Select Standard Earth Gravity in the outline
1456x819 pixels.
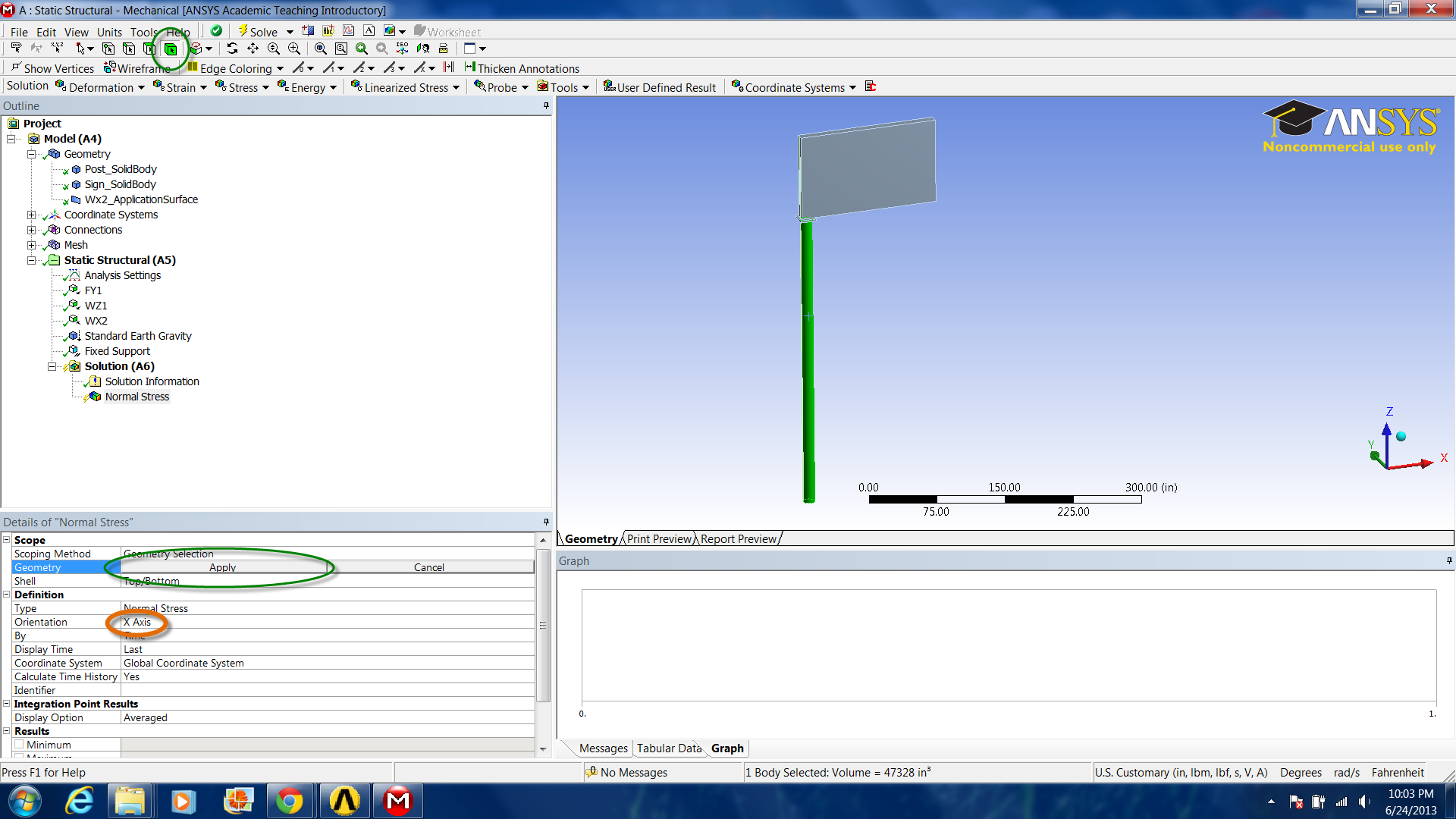[138, 336]
